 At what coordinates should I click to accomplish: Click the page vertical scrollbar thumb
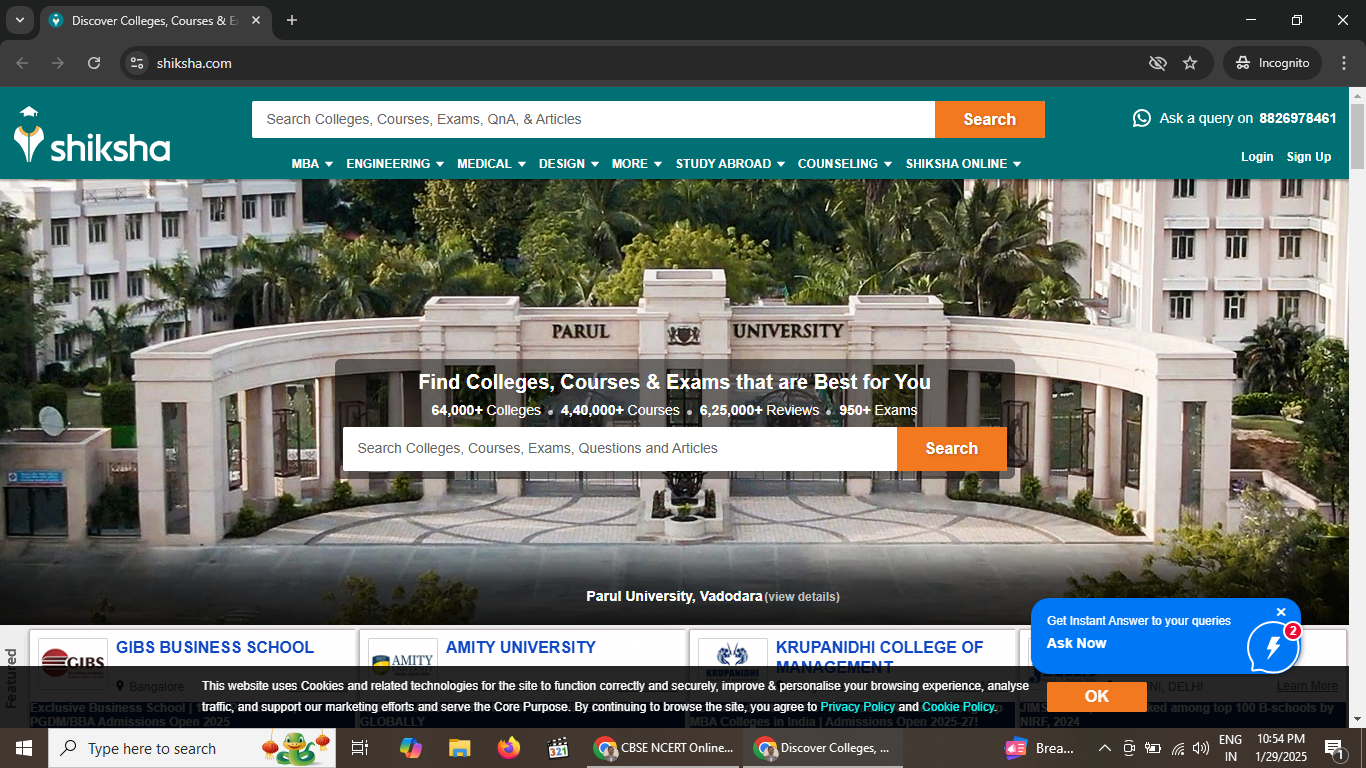(x=1357, y=135)
